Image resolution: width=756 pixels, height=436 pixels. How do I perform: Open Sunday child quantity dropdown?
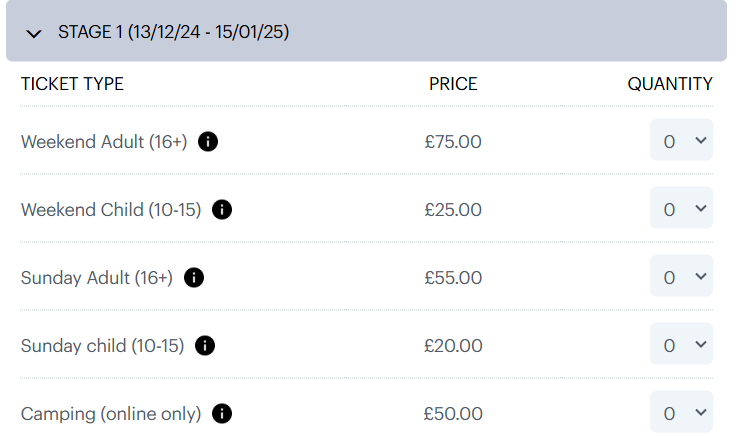click(x=681, y=344)
